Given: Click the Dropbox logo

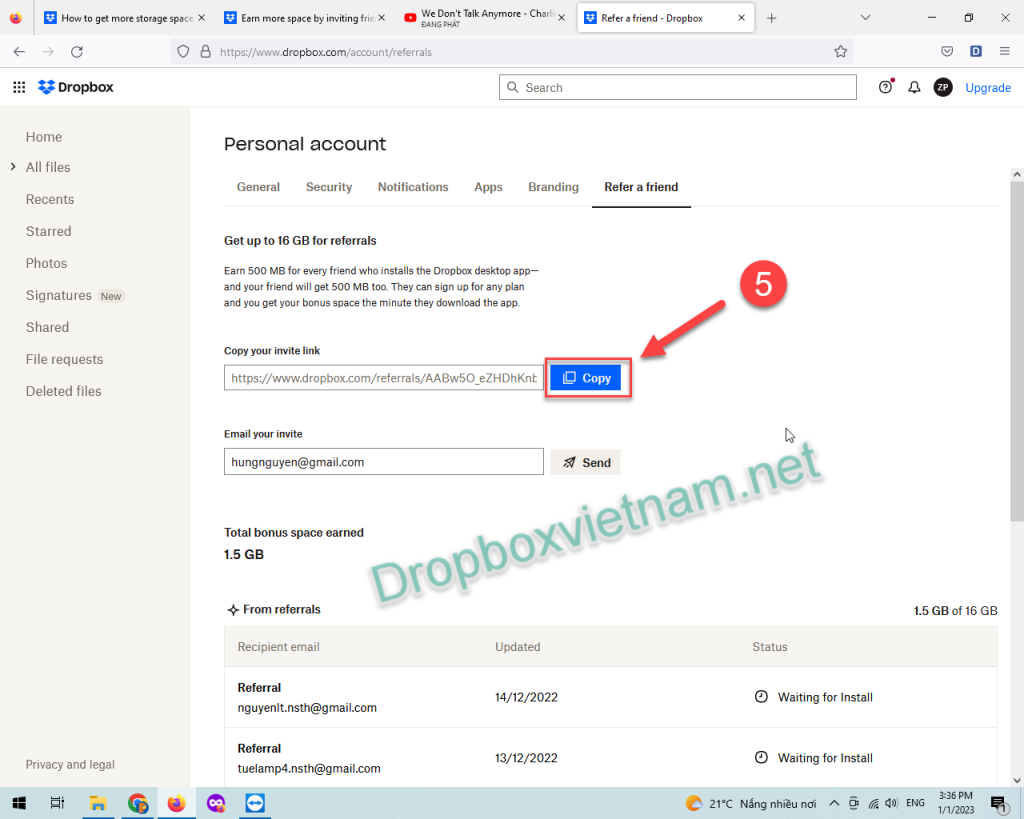Looking at the screenshot, I should point(76,87).
